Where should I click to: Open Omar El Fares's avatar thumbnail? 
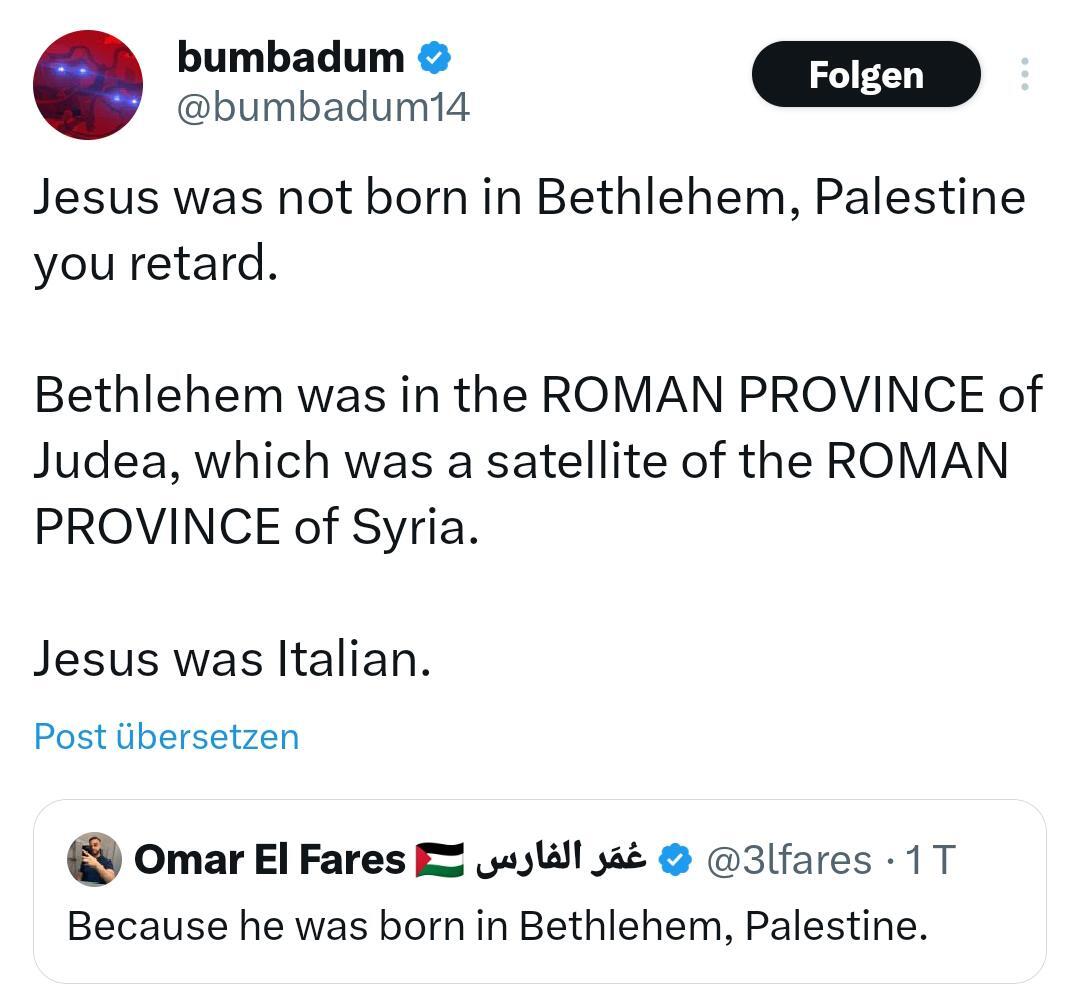pyautogui.click(x=94, y=859)
